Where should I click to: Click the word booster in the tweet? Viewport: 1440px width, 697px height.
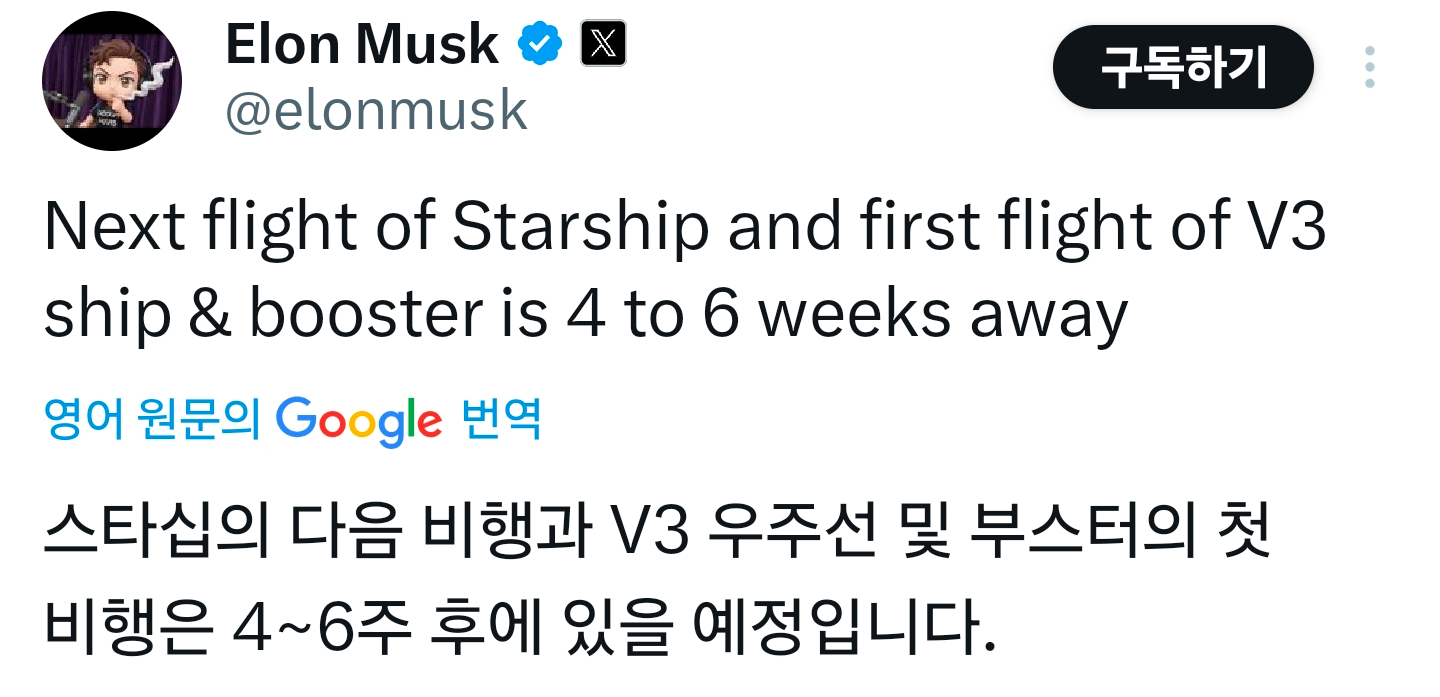[368, 315]
